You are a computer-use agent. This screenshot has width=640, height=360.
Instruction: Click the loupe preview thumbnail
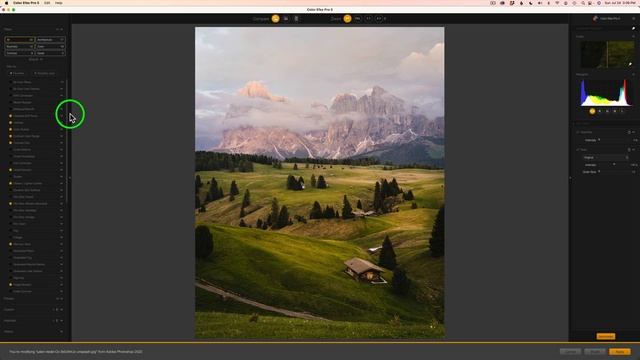click(x=607, y=54)
